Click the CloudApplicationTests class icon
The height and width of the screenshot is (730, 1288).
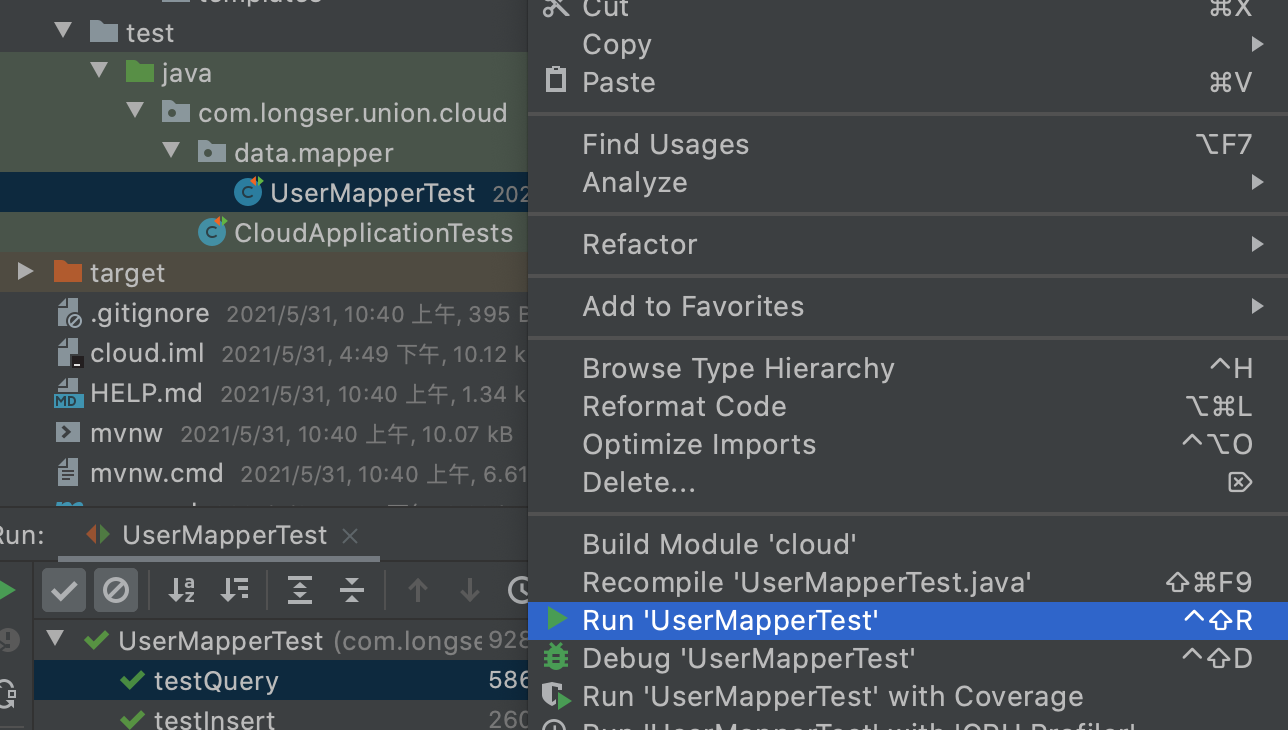(212, 232)
